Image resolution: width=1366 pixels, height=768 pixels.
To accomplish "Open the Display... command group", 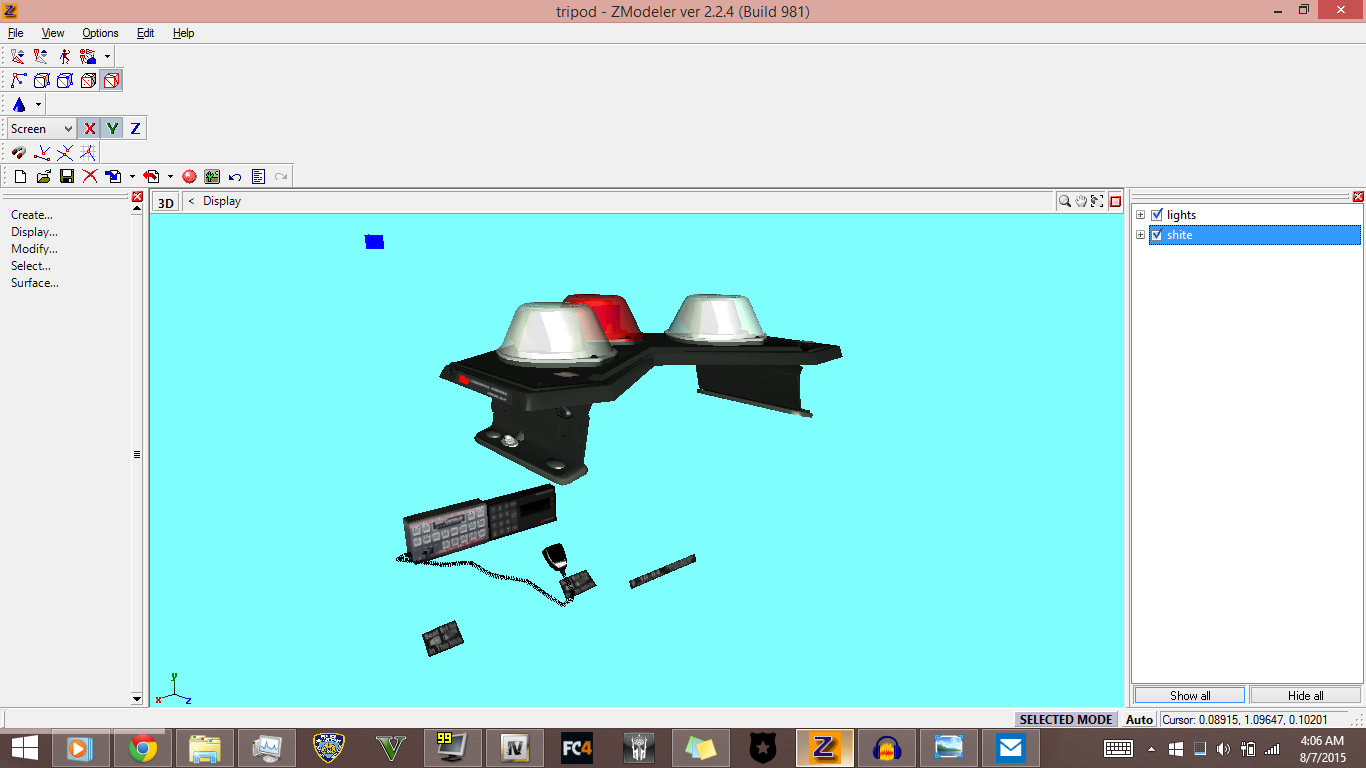I will click(34, 232).
